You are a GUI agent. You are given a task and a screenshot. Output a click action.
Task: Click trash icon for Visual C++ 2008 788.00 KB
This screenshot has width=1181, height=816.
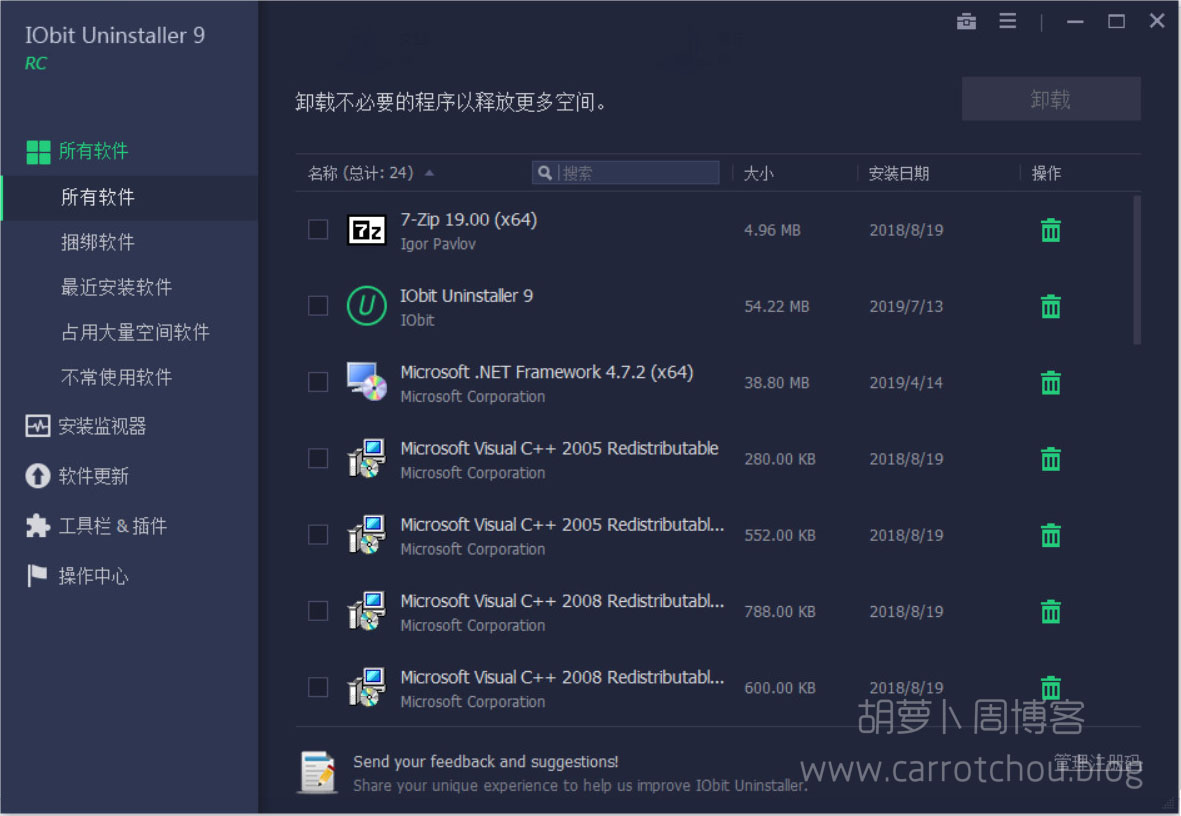click(x=1050, y=611)
